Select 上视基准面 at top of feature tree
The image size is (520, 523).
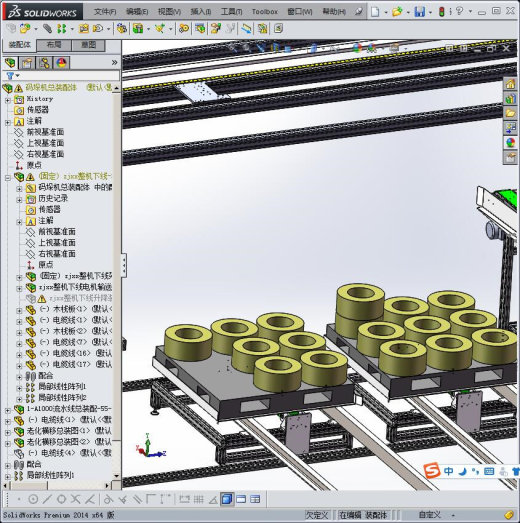pos(45,143)
